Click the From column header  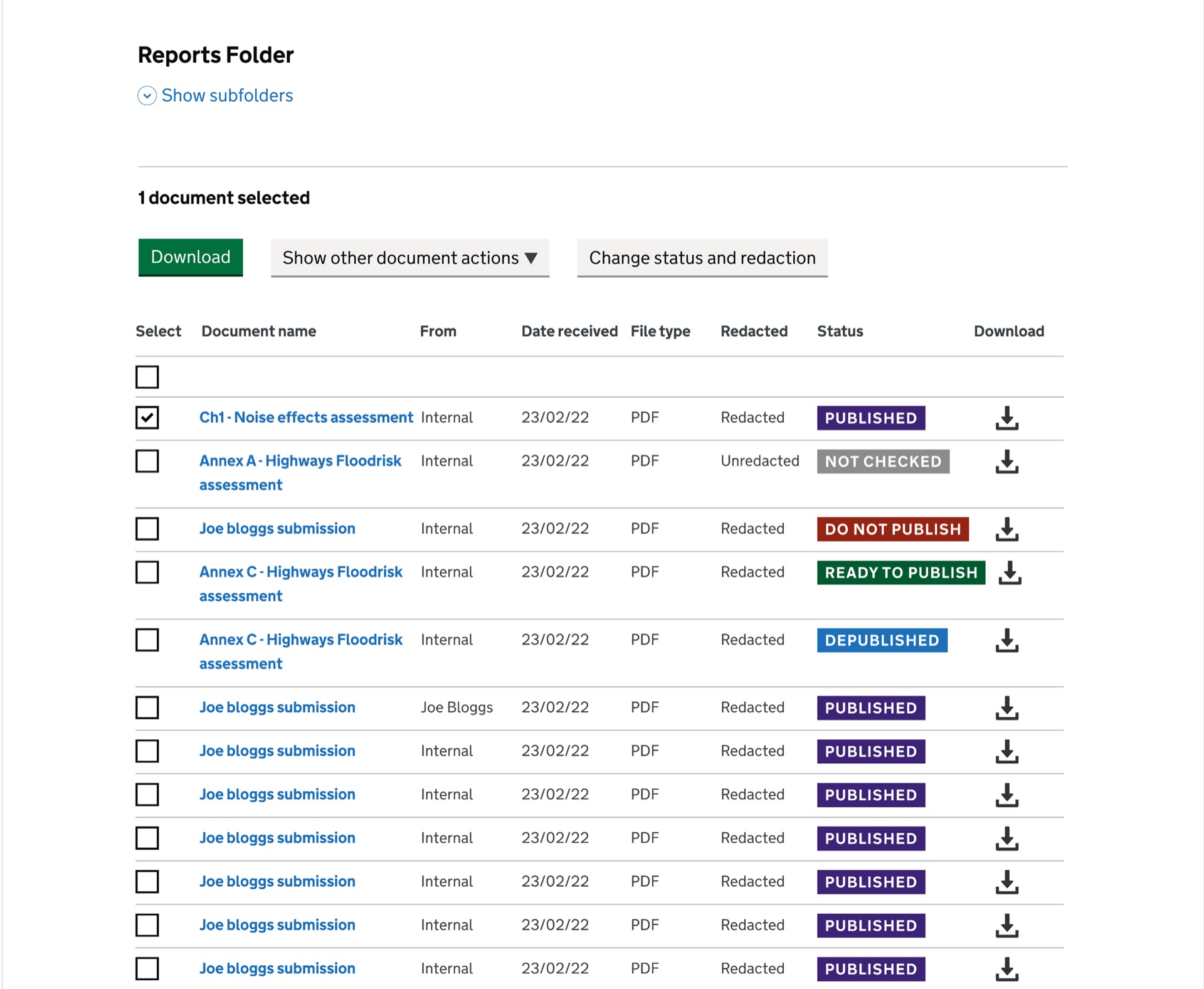[x=438, y=331]
